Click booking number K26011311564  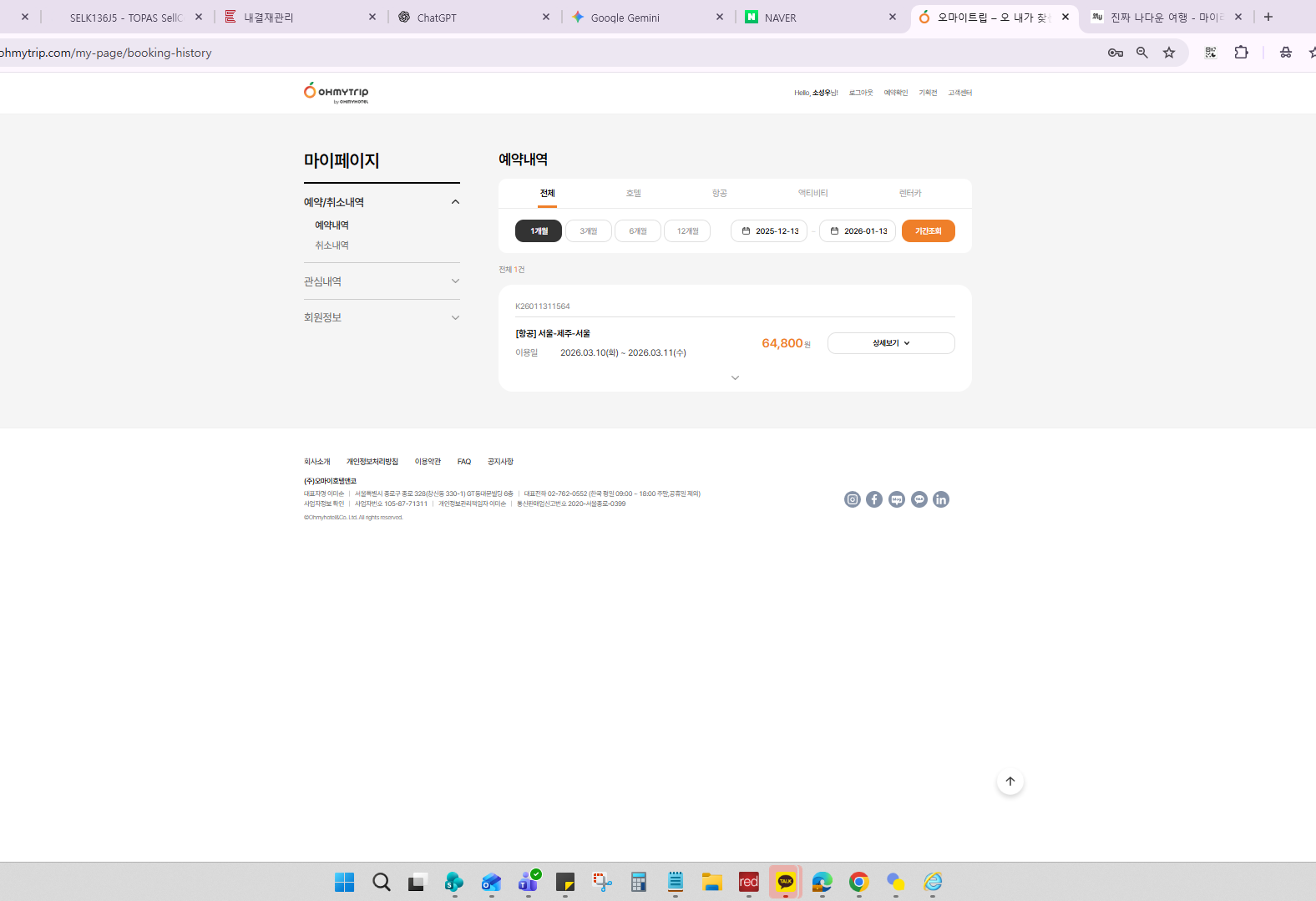[543, 306]
